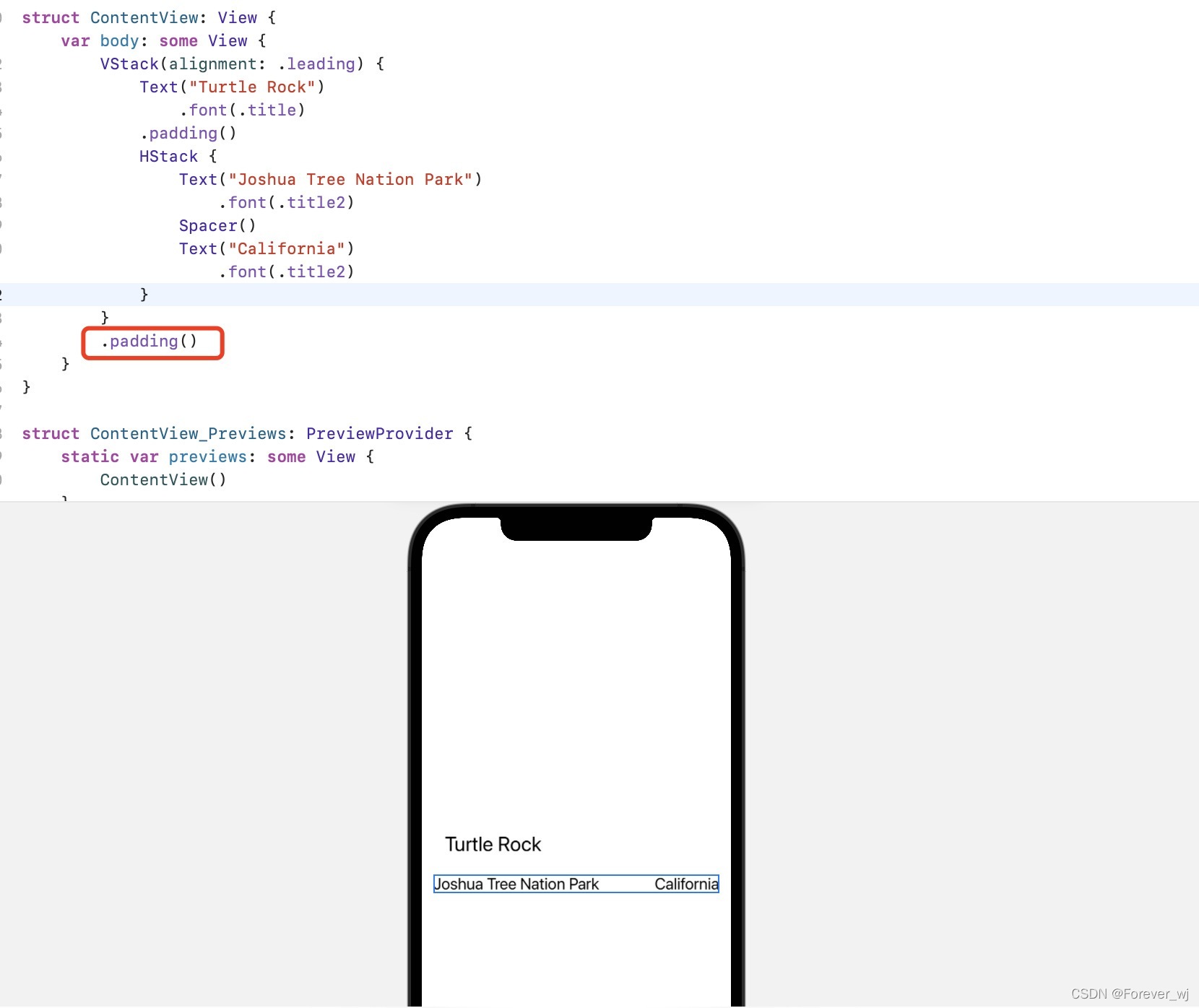Select the California text in preview
This screenshot has height=1008, width=1199.
tap(686, 884)
